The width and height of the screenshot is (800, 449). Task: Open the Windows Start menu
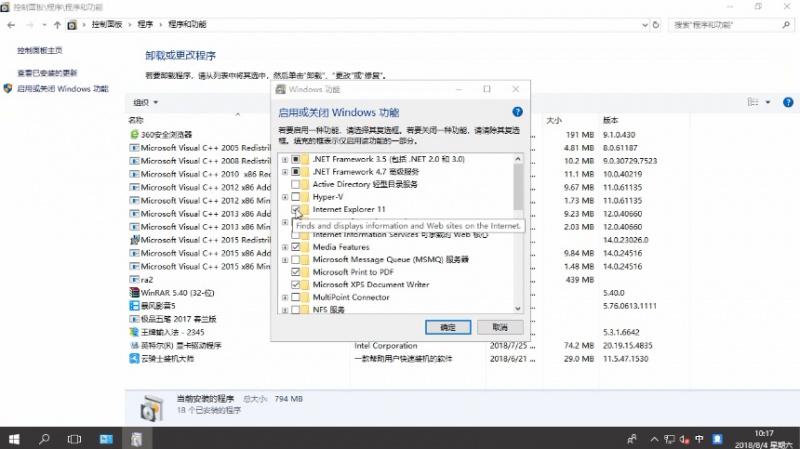pos(14,439)
